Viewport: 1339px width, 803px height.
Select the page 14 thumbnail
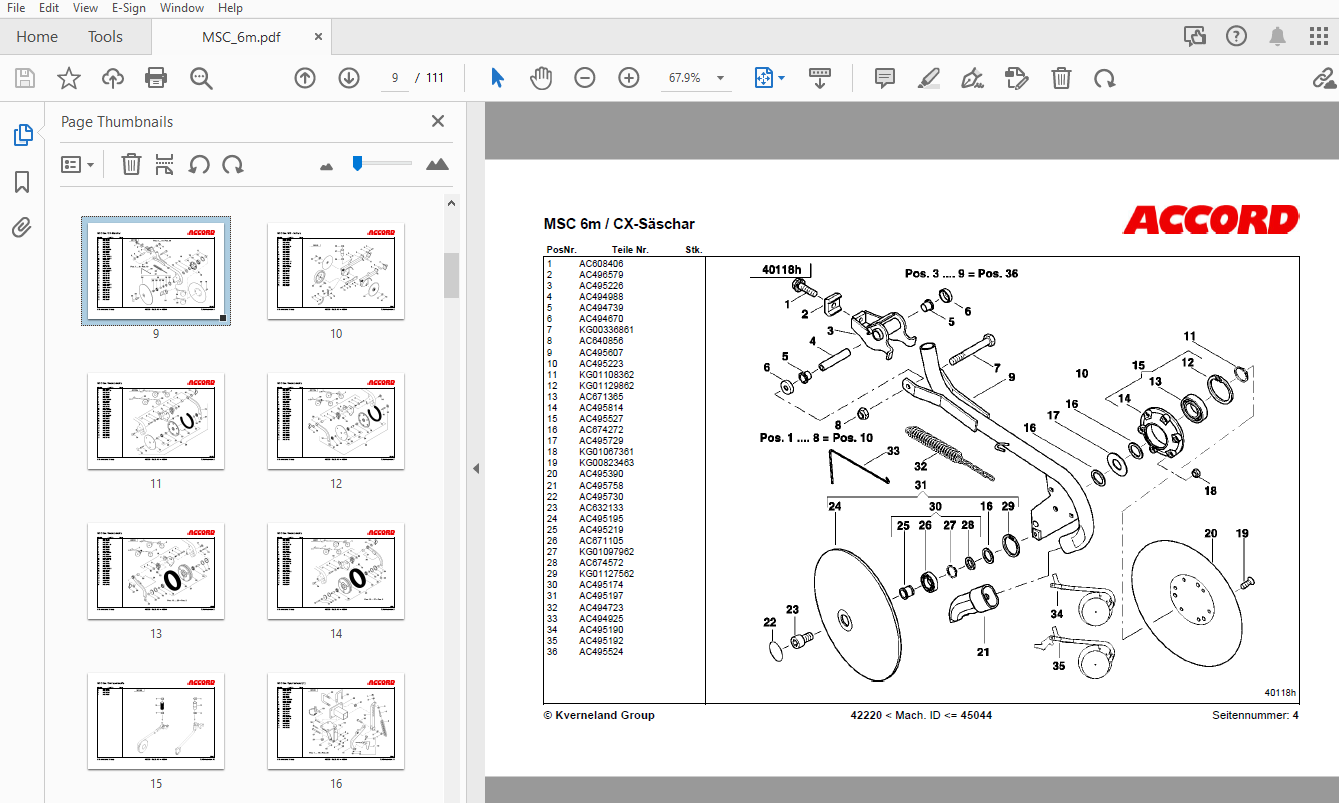(336, 571)
